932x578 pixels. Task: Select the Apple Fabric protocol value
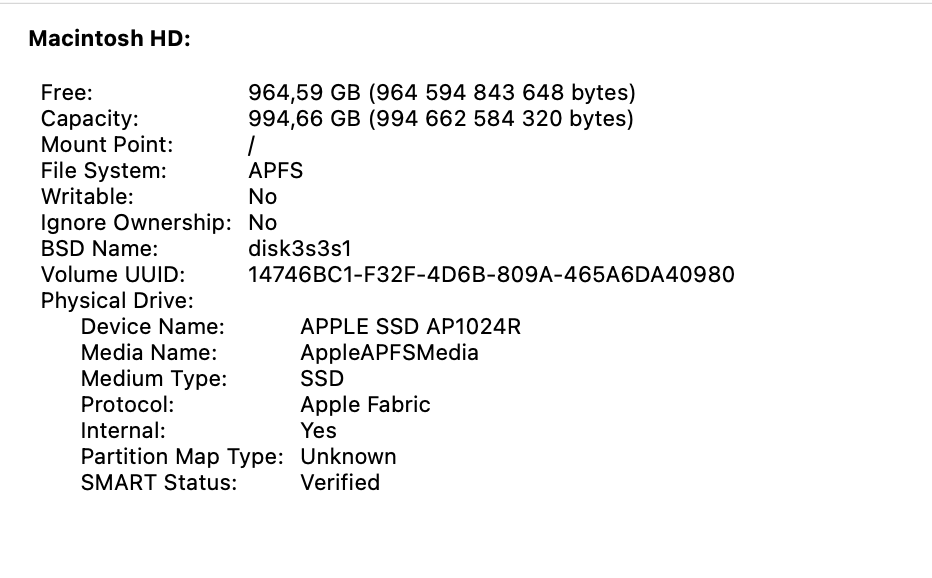365,405
